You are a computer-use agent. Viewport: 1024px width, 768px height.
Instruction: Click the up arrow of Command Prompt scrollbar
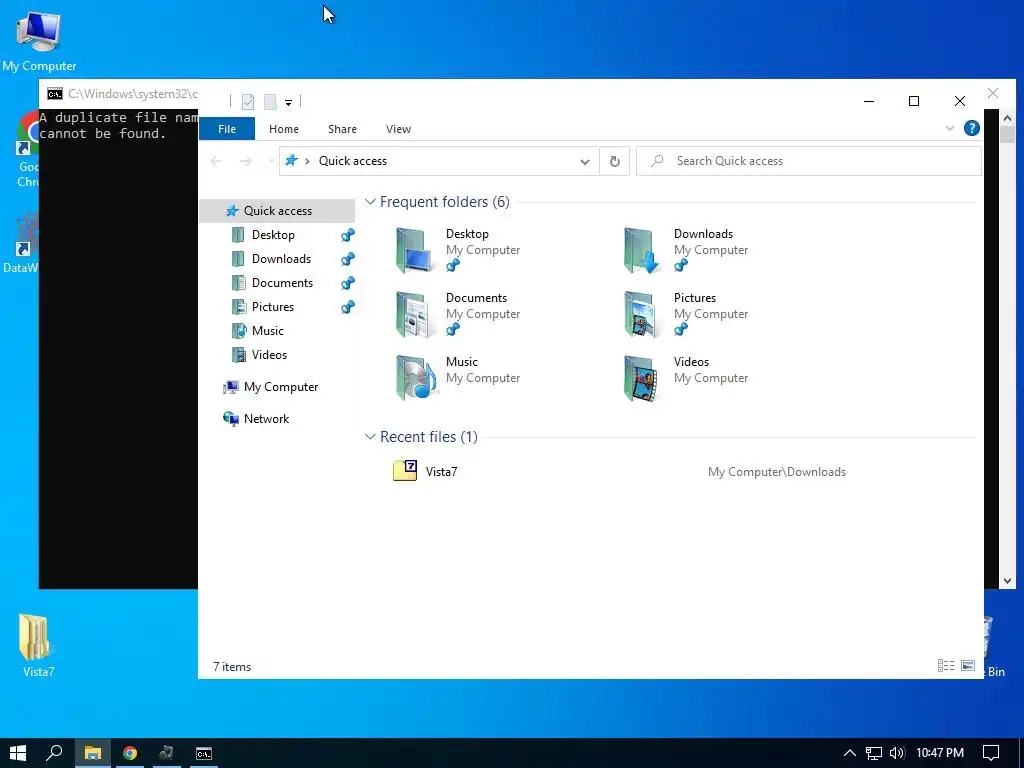1007,118
